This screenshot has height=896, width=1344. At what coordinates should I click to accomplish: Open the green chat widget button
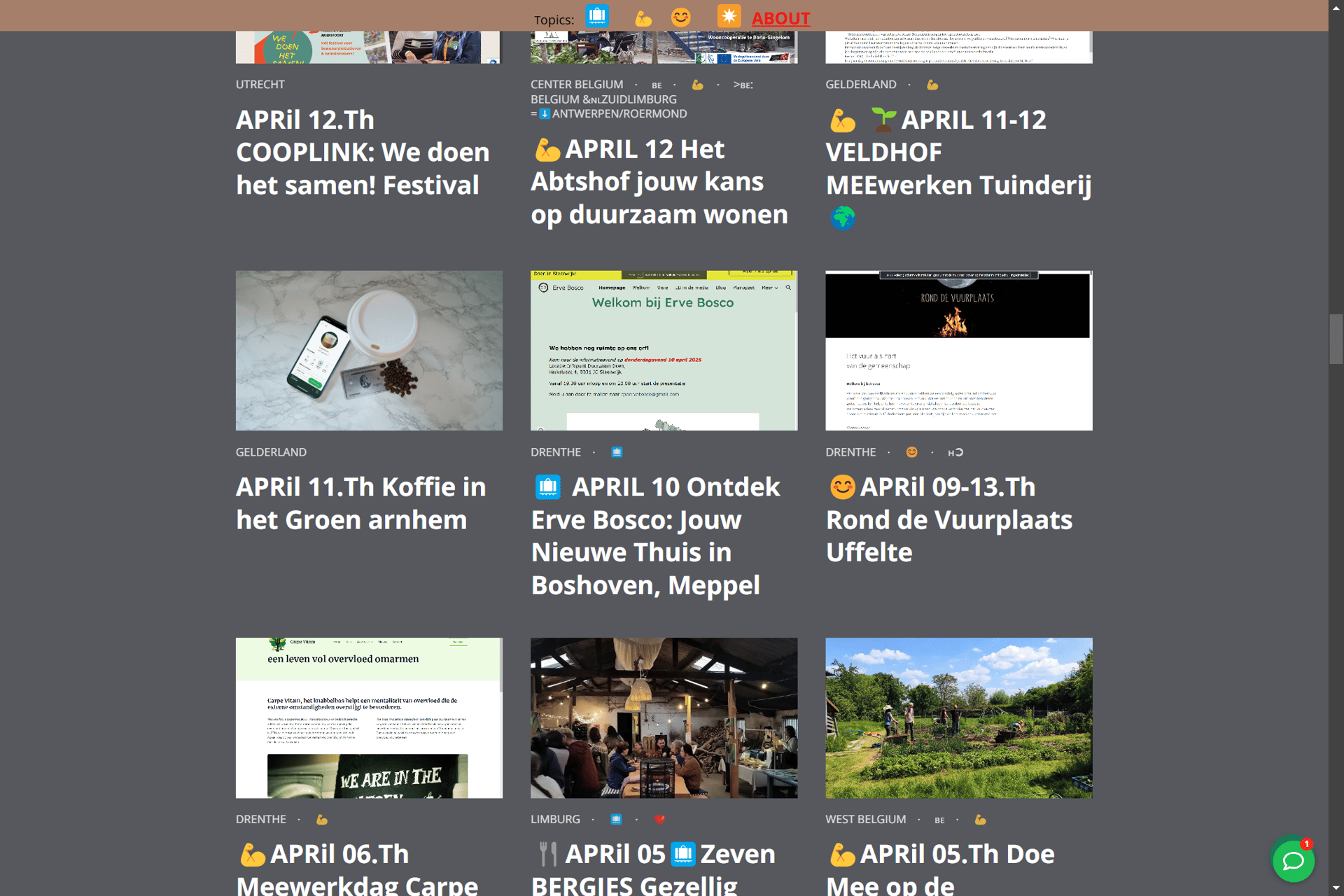tap(1292, 860)
